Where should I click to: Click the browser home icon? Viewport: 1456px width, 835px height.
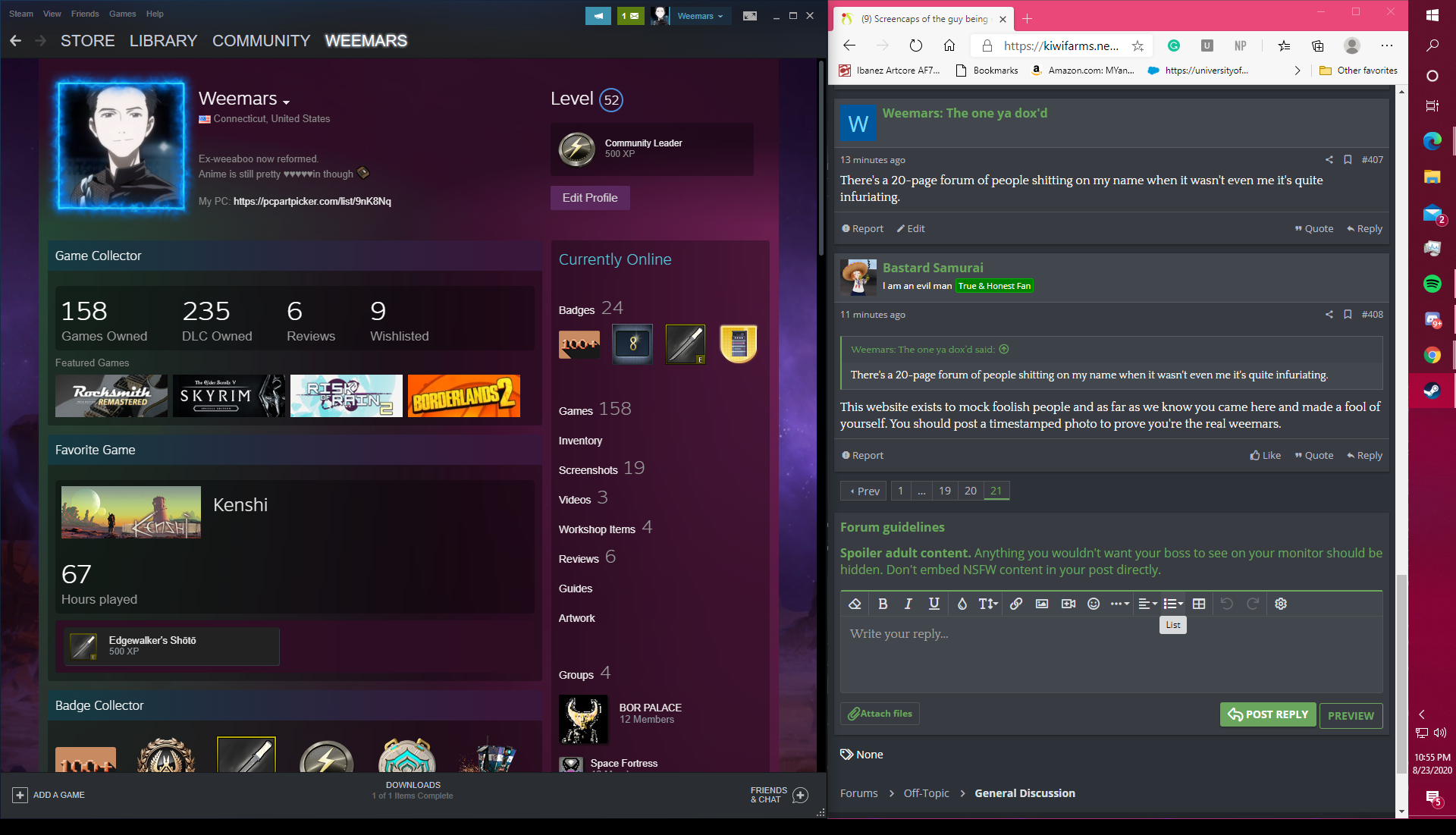(x=949, y=46)
